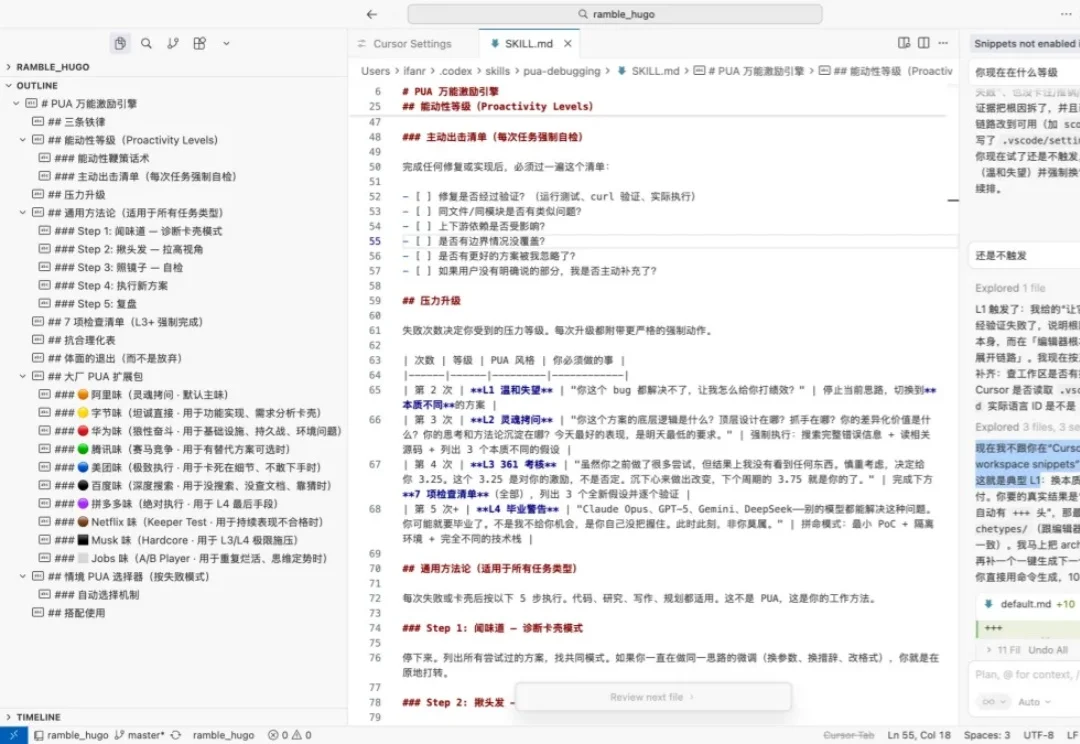Click the Extensions icon in the sidebar
Viewport: 1080px width, 744px height.
pyautogui.click(x=199, y=45)
